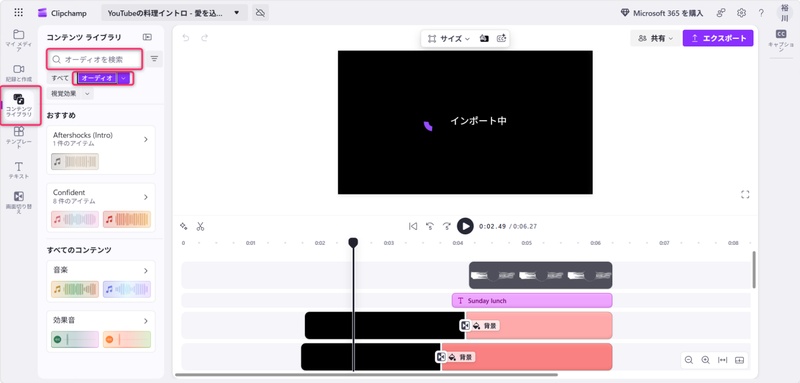Expand the 効果音 category
This screenshot has height=383, width=800.
[x=145, y=321]
